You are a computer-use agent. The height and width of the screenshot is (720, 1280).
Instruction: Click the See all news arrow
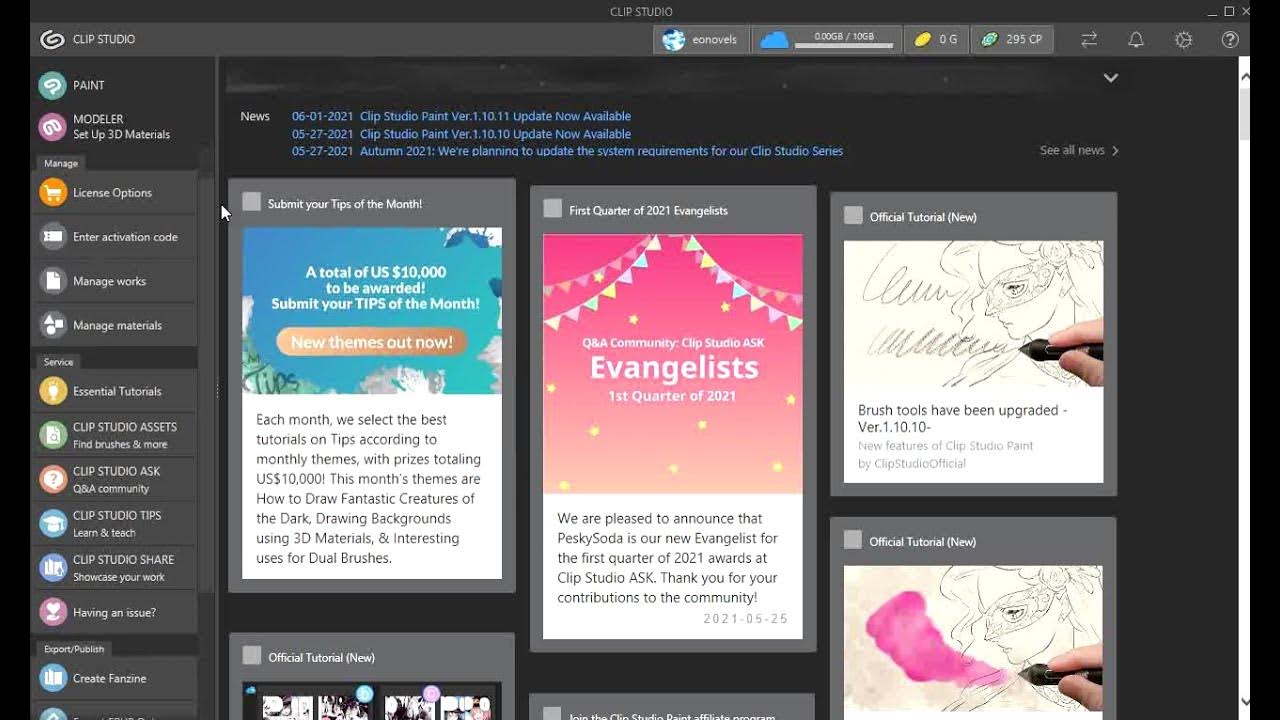[x=1115, y=151]
